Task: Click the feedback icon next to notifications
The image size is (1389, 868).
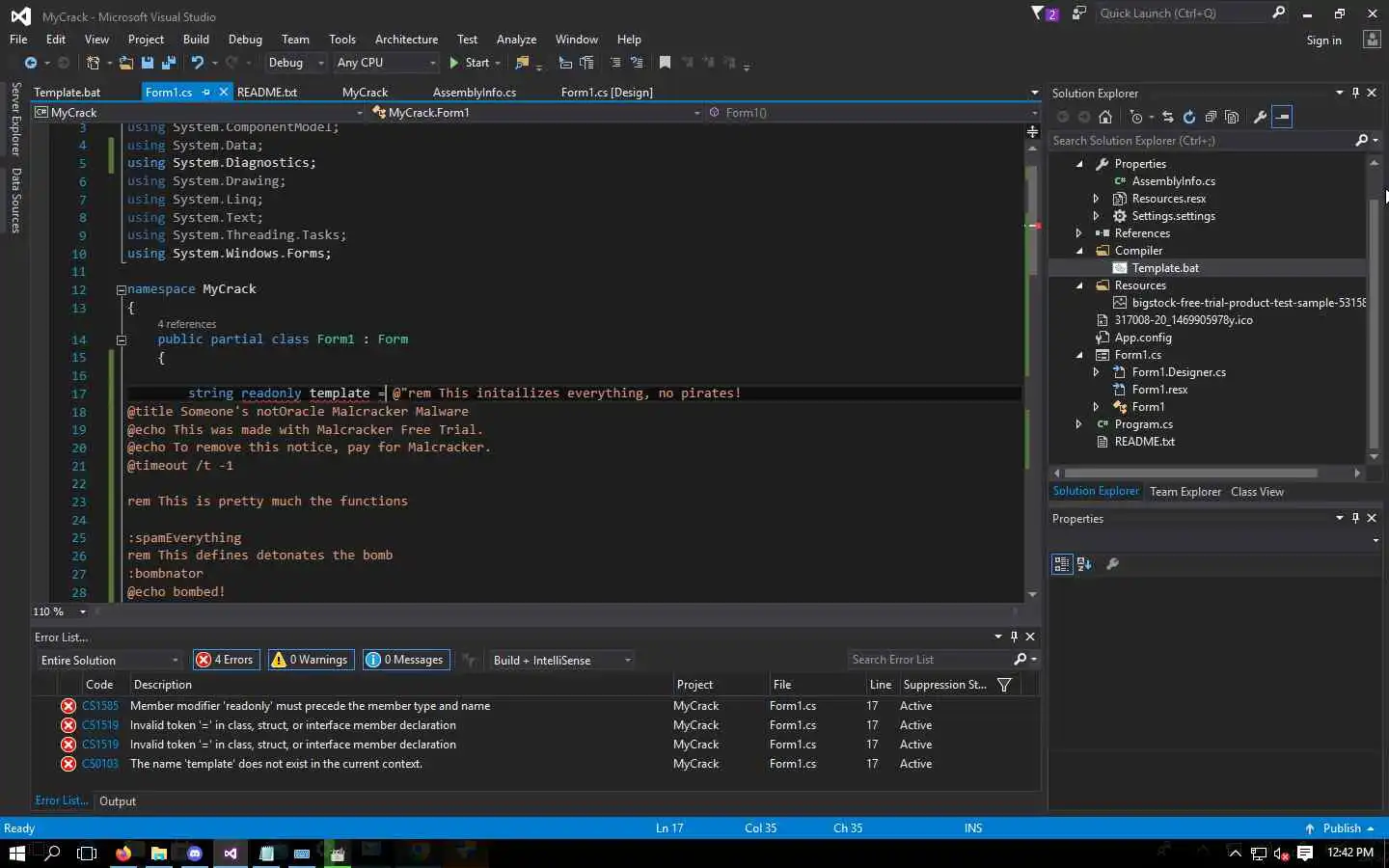Action: point(1079,14)
